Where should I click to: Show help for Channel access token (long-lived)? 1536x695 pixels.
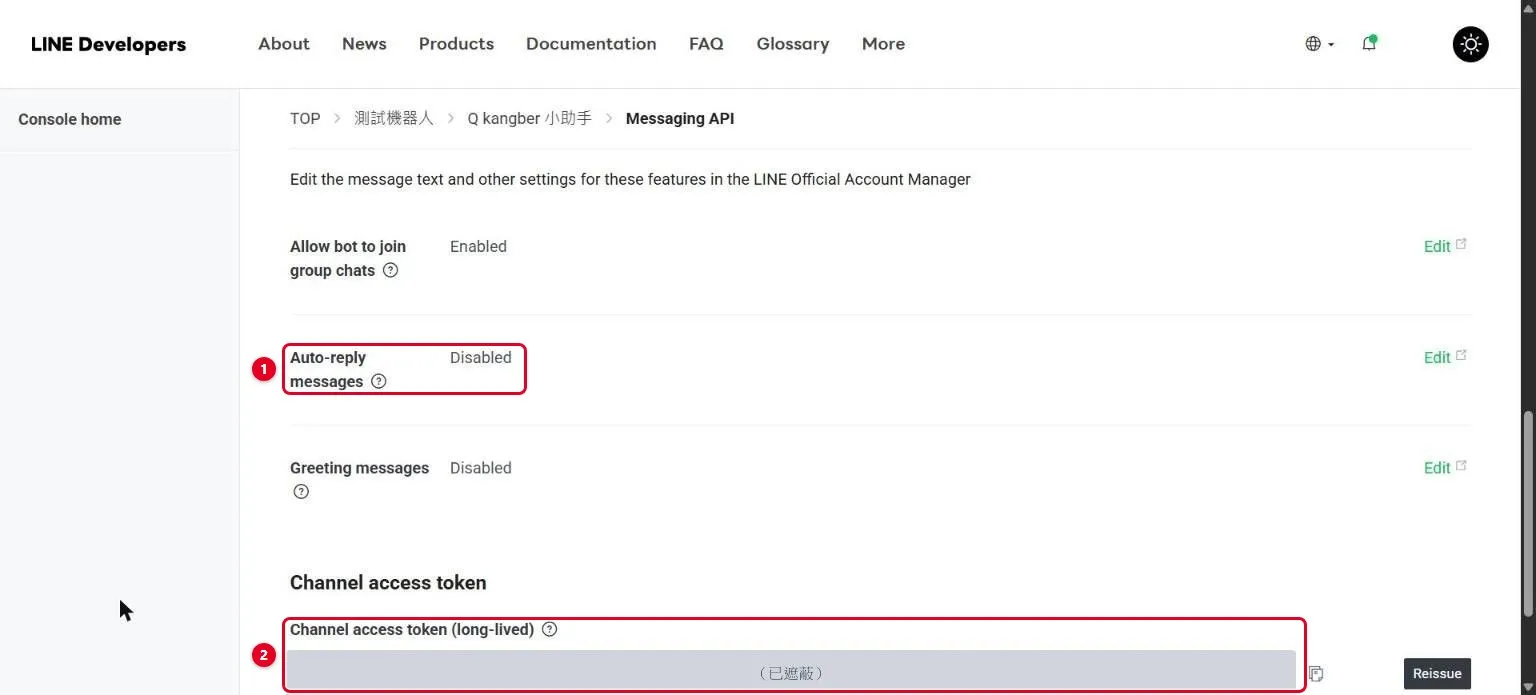pyautogui.click(x=549, y=630)
